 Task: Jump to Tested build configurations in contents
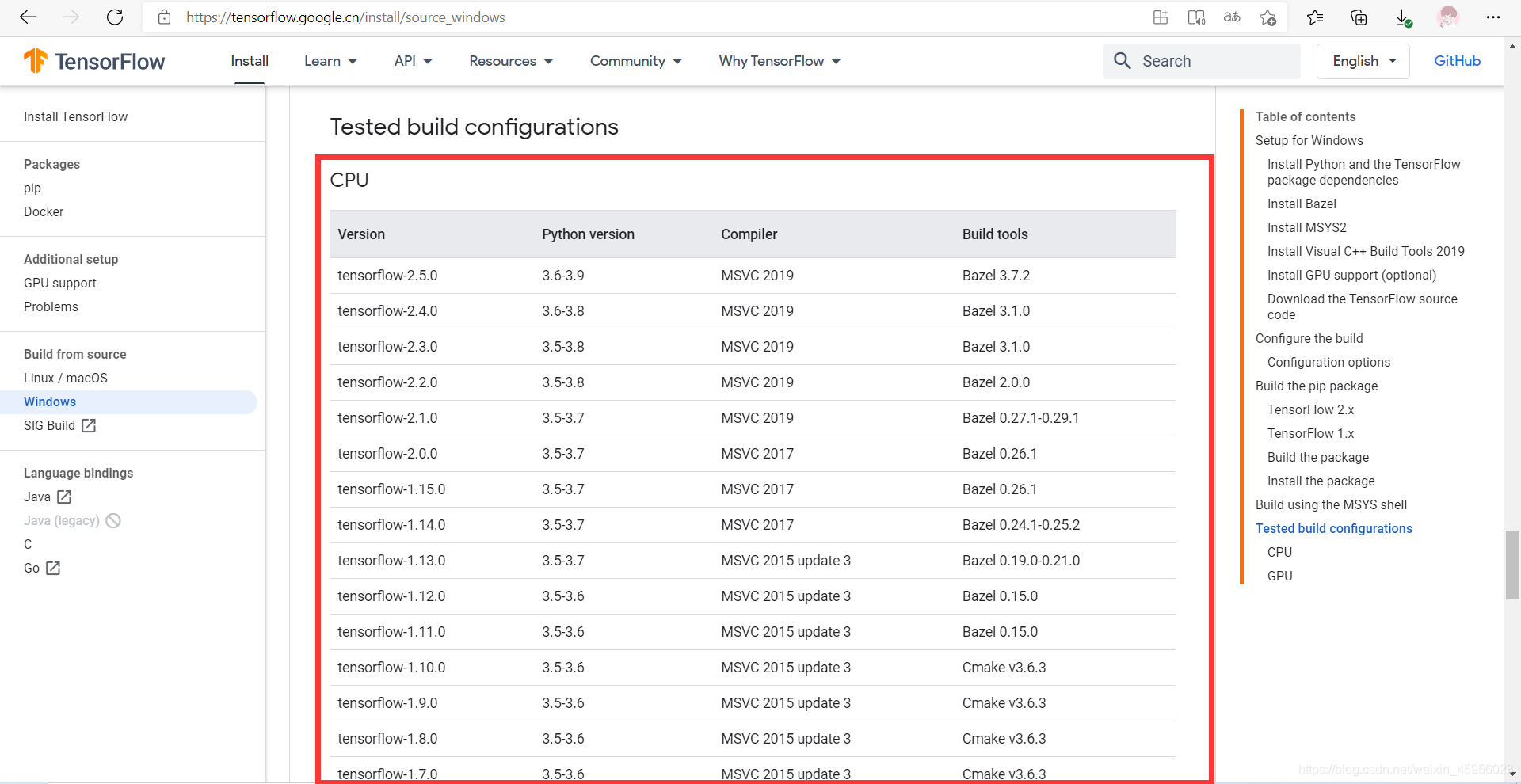[x=1333, y=529]
